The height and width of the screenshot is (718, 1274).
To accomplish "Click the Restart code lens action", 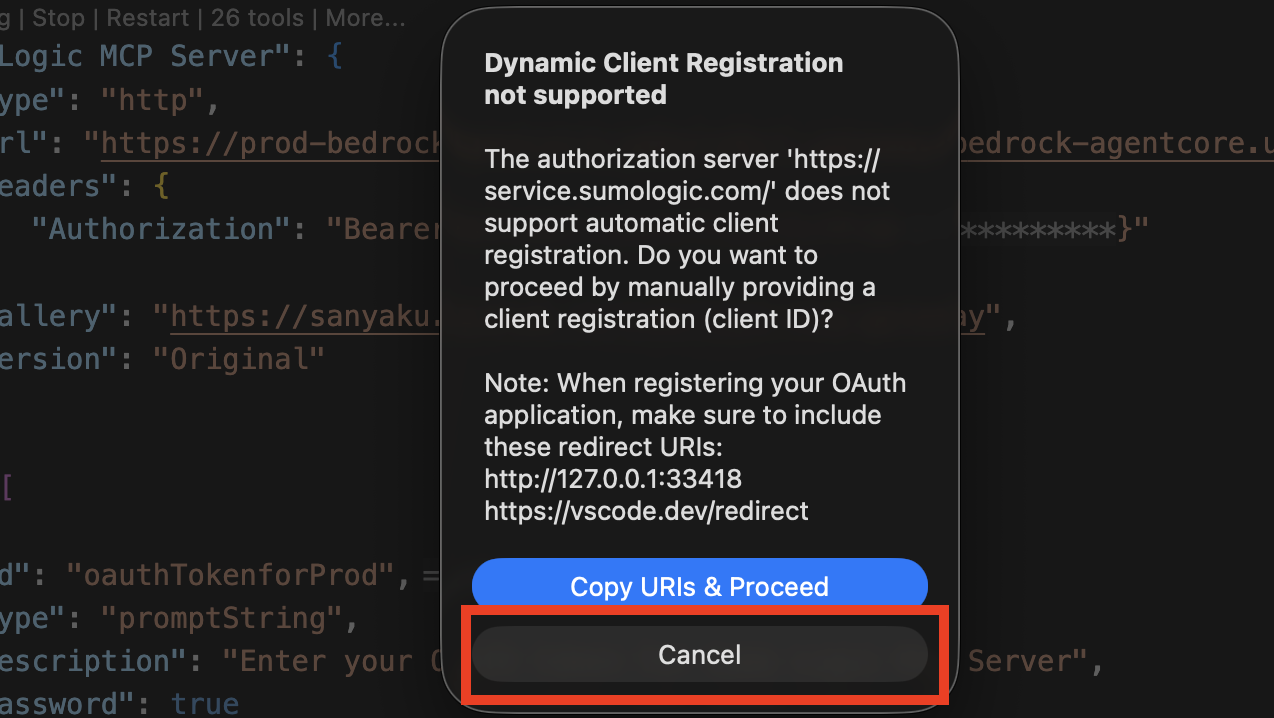I will (x=148, y=18).
